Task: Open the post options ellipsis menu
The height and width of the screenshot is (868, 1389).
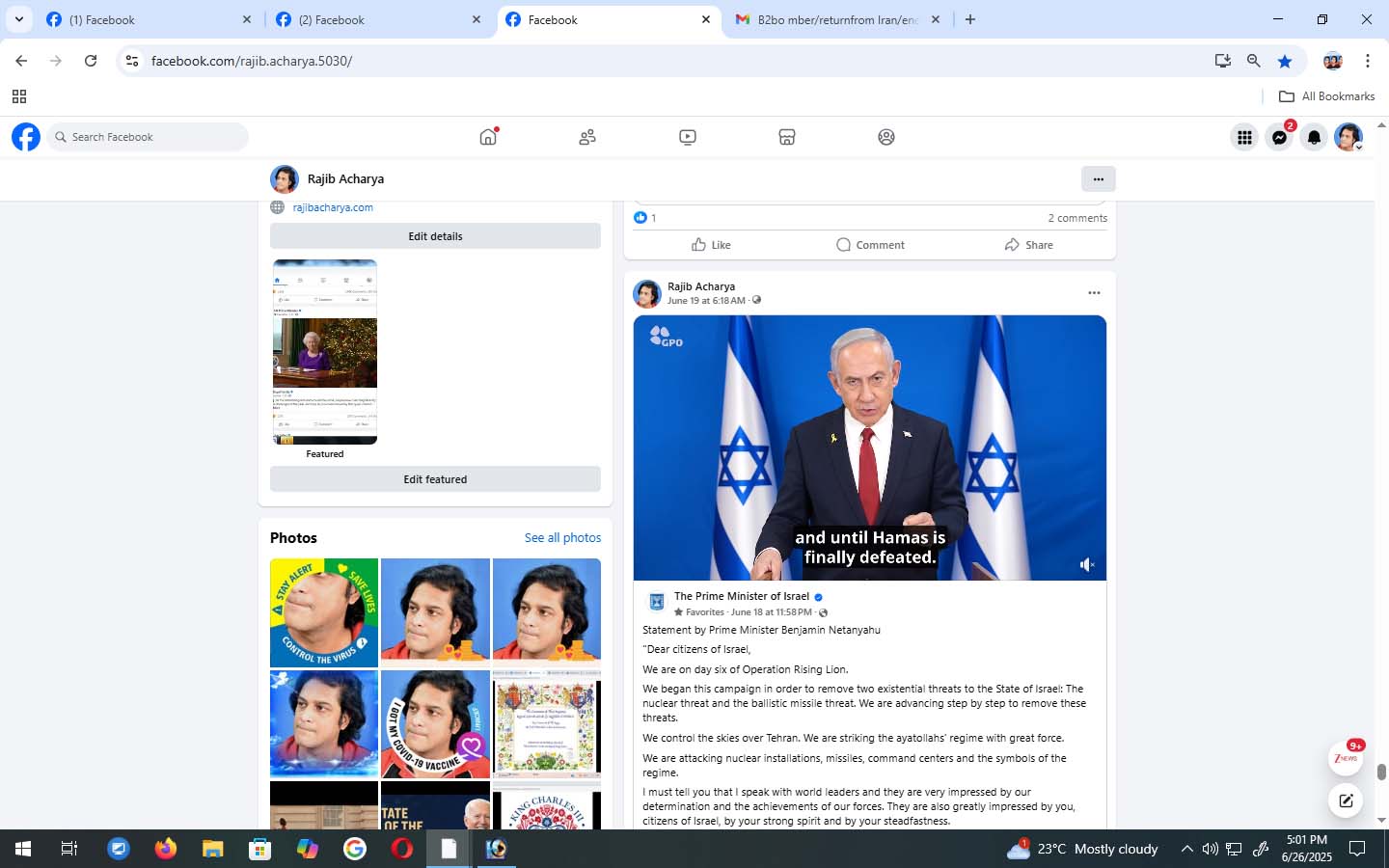Action: (1094, 293)
